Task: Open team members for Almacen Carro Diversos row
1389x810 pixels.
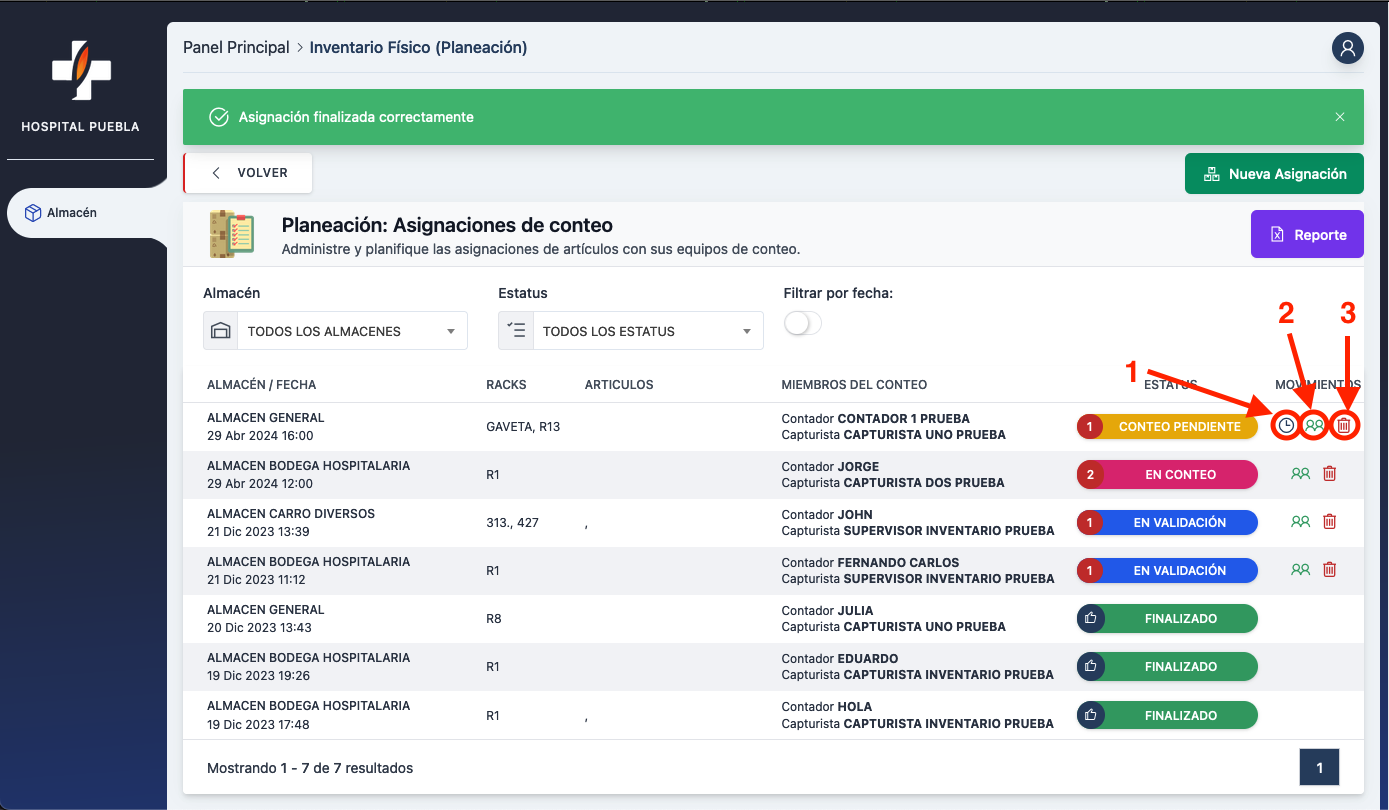Action: [x=1300, y=522]
